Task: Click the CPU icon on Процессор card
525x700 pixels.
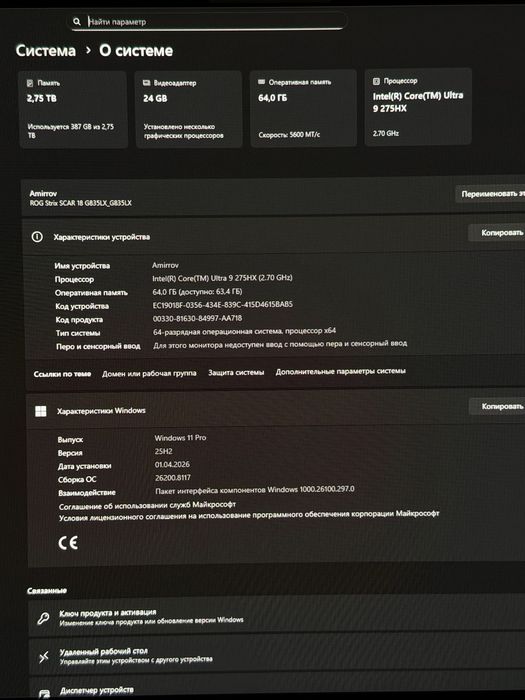Action: coord(376,81)
